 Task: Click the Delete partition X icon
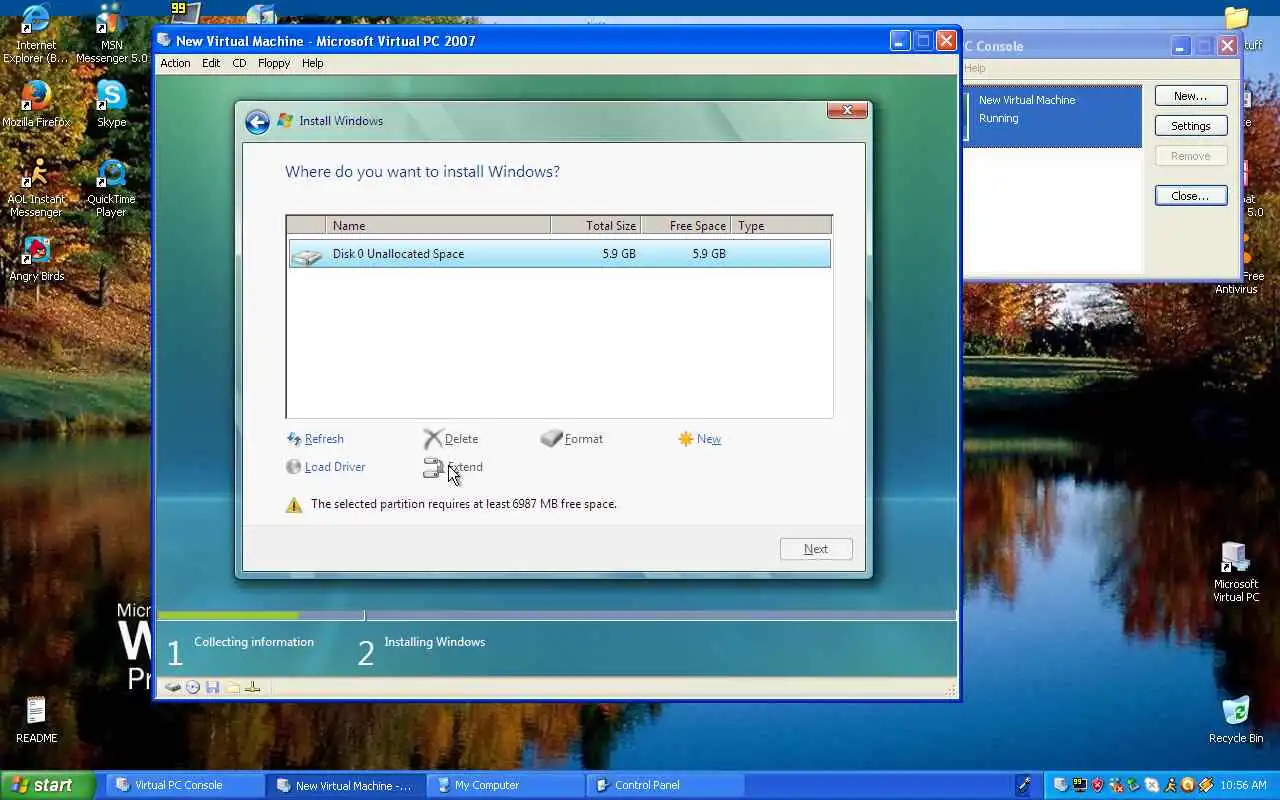(x=433, y=439)
